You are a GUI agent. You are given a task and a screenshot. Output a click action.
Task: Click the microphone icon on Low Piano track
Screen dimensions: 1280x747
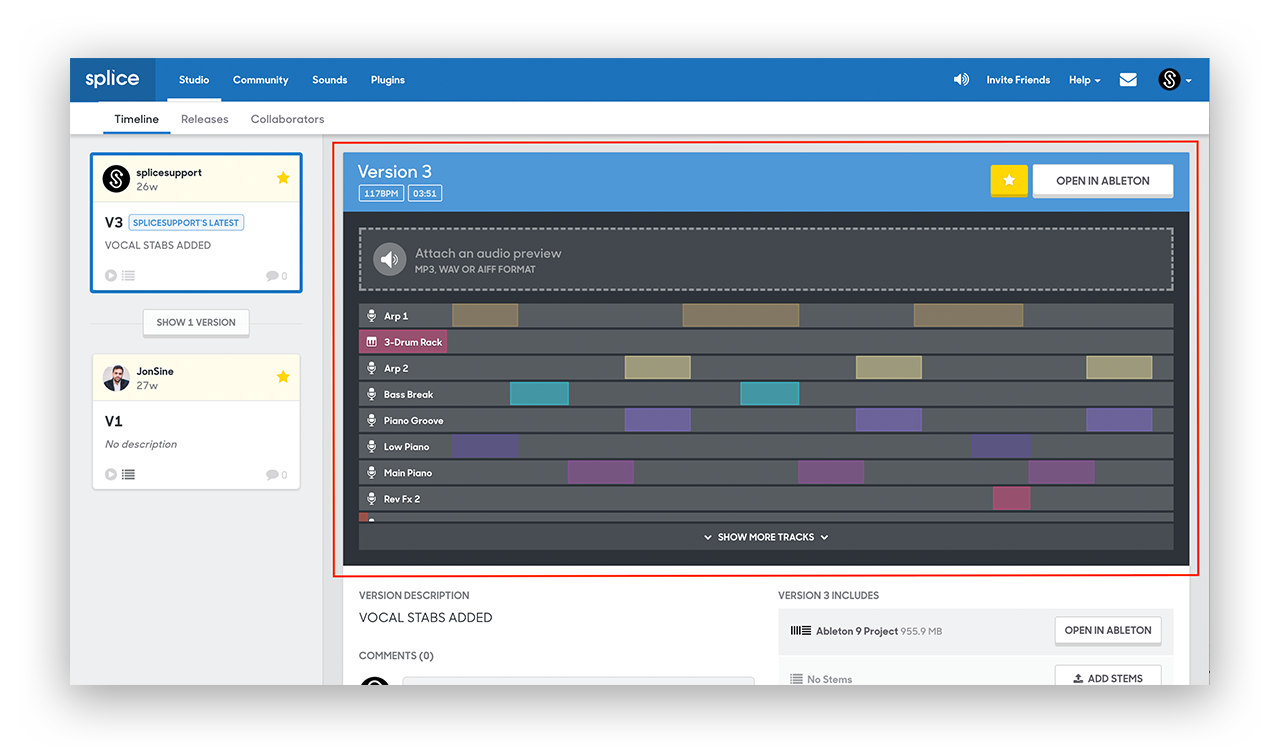[x=372, y=446]
